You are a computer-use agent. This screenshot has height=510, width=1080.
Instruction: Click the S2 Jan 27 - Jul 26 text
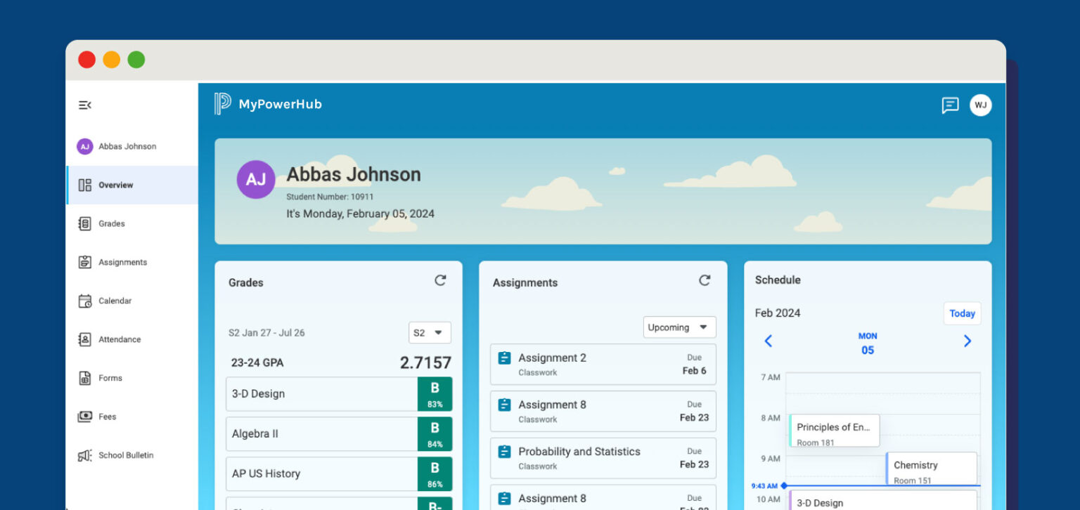(x=267, y=333)
